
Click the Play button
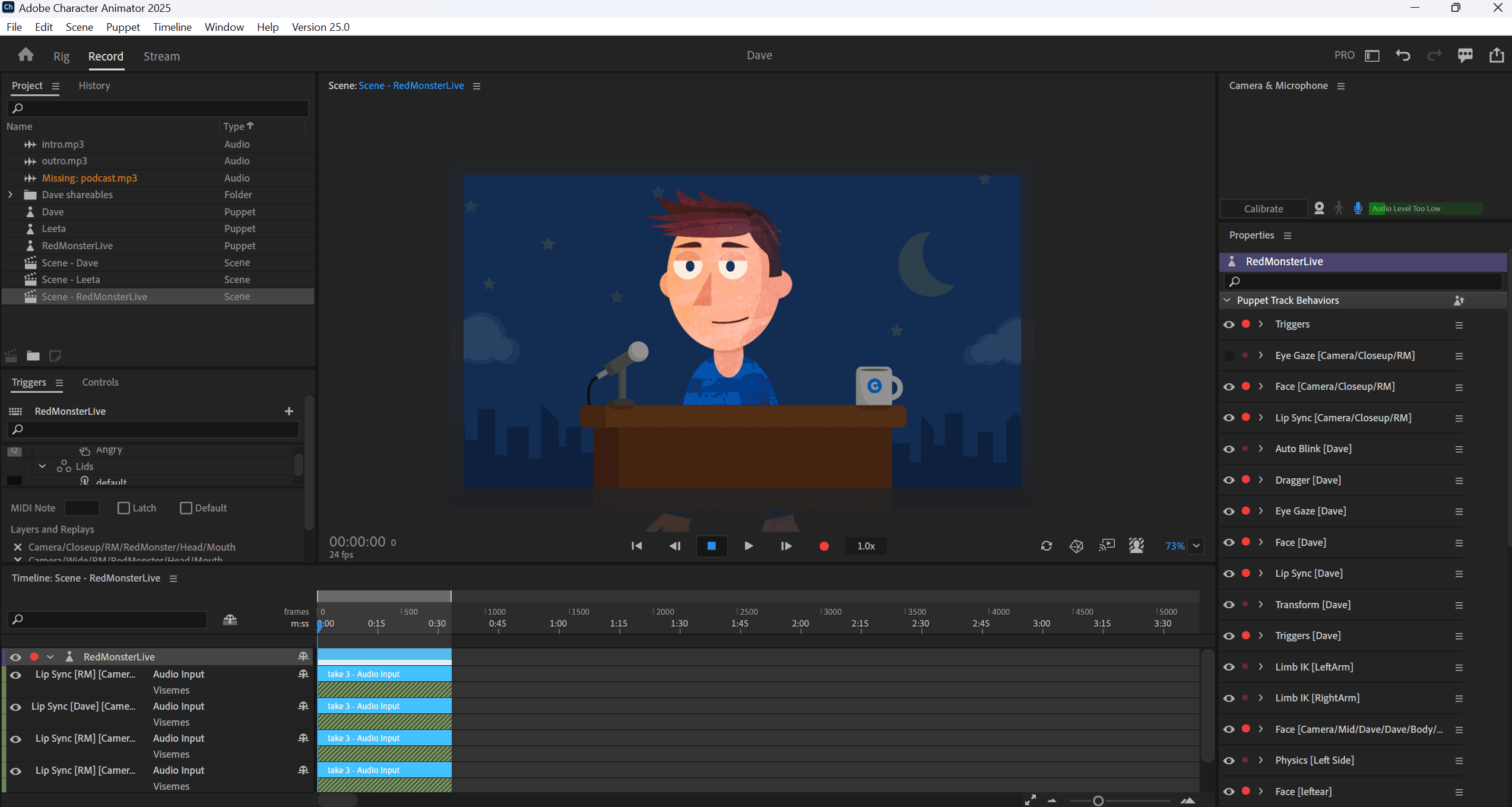coord(749,546)
